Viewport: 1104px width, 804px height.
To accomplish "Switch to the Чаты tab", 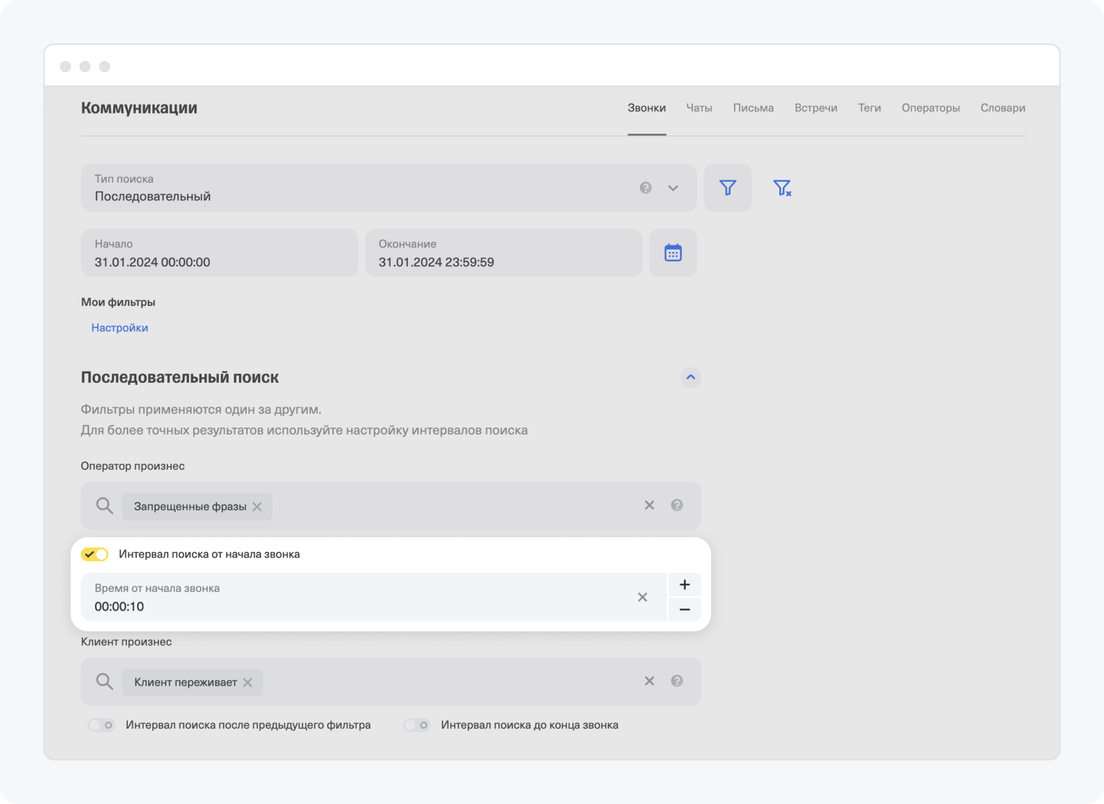I will pyautogui.click(x=699, y=108).
